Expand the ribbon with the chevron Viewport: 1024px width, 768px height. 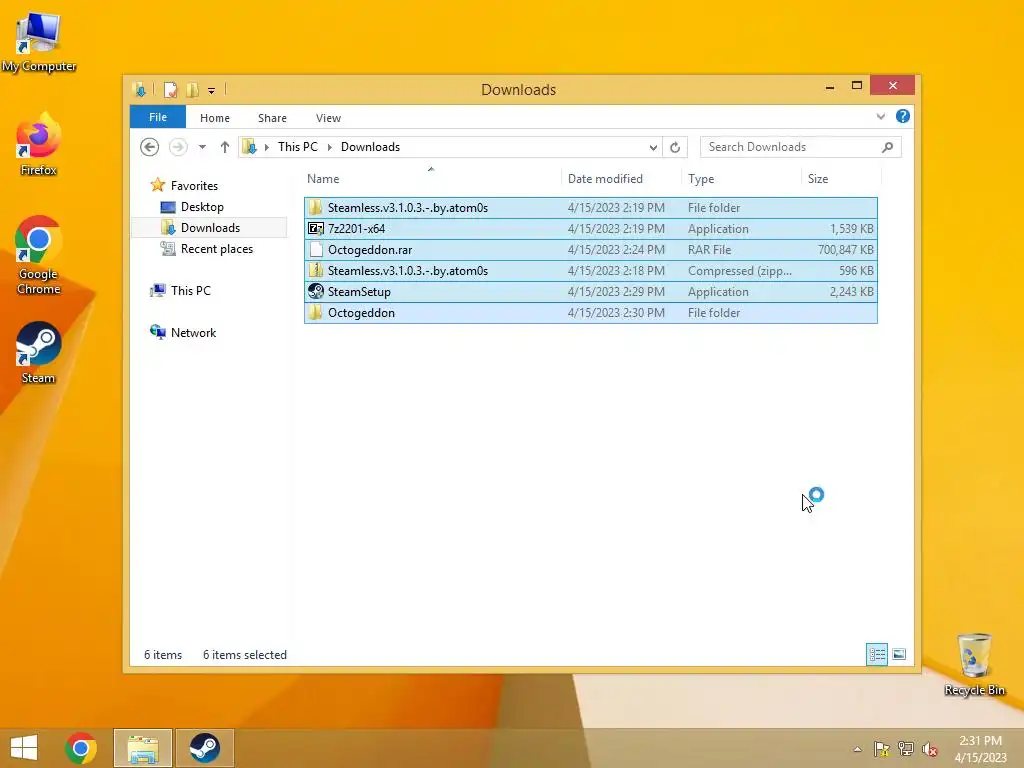pos(881,116)
